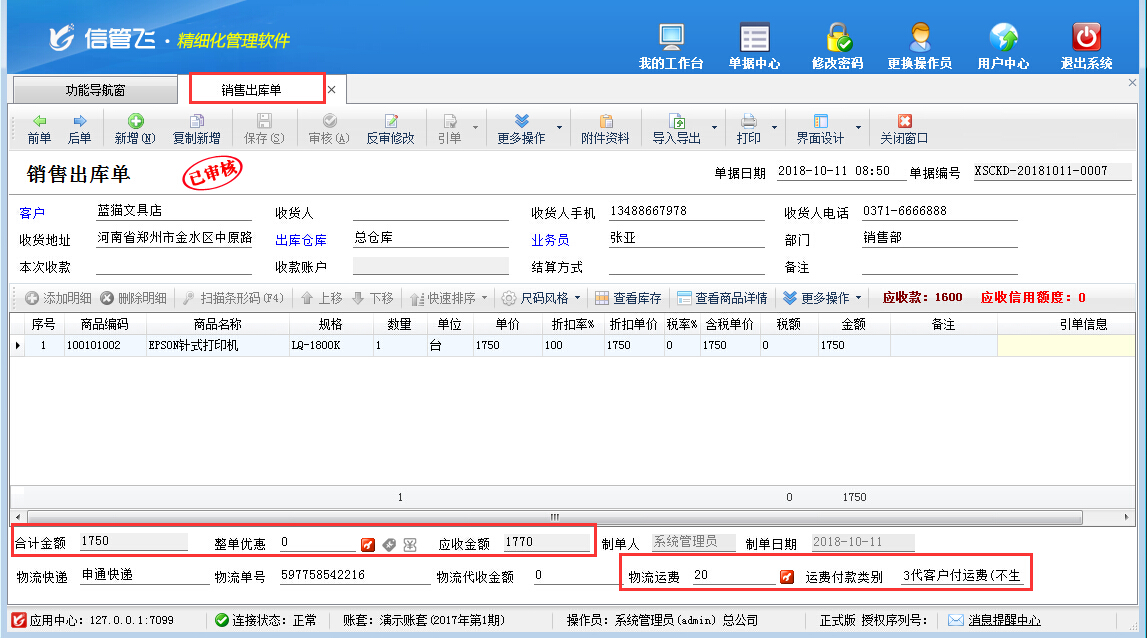
Task: Expand the 打印 dropdown arrow
Action: 774,129
